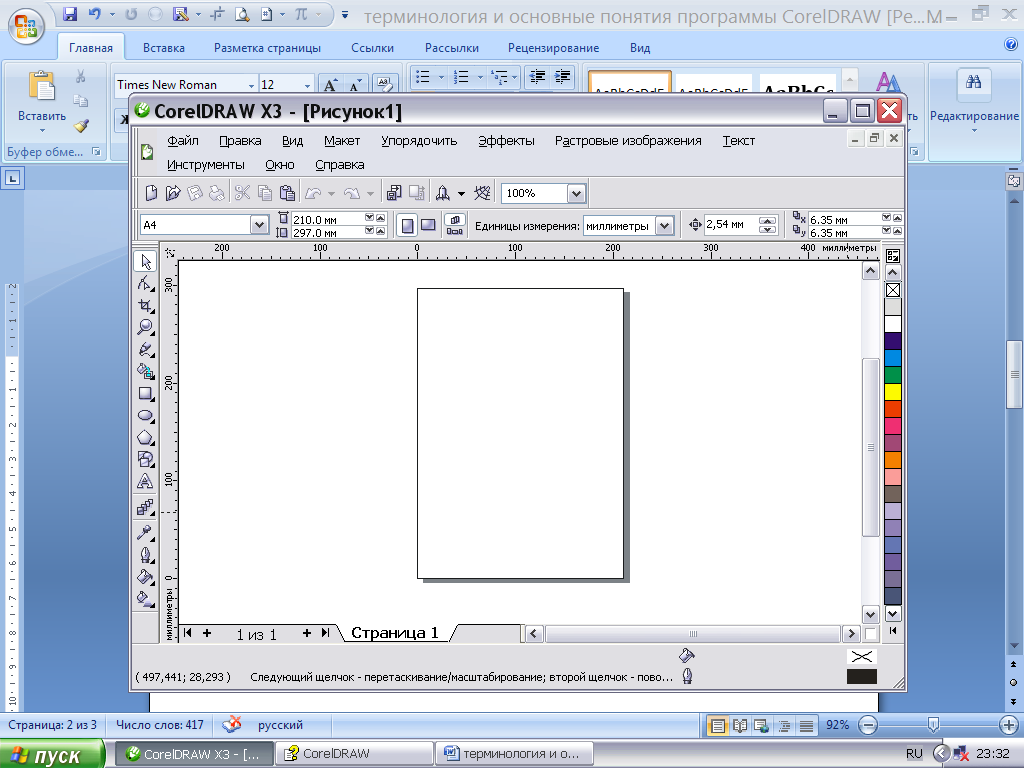Select the Polygon tool
Viewport: 1024px width, 768px height.
(145, 438)
